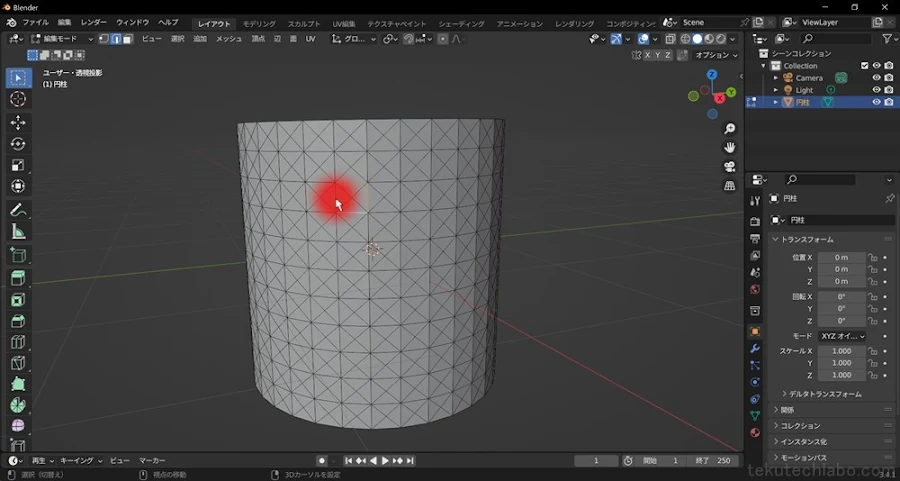Select the Extrude Region tool
This screenshot has width=900, height=481.
[18, 278]
